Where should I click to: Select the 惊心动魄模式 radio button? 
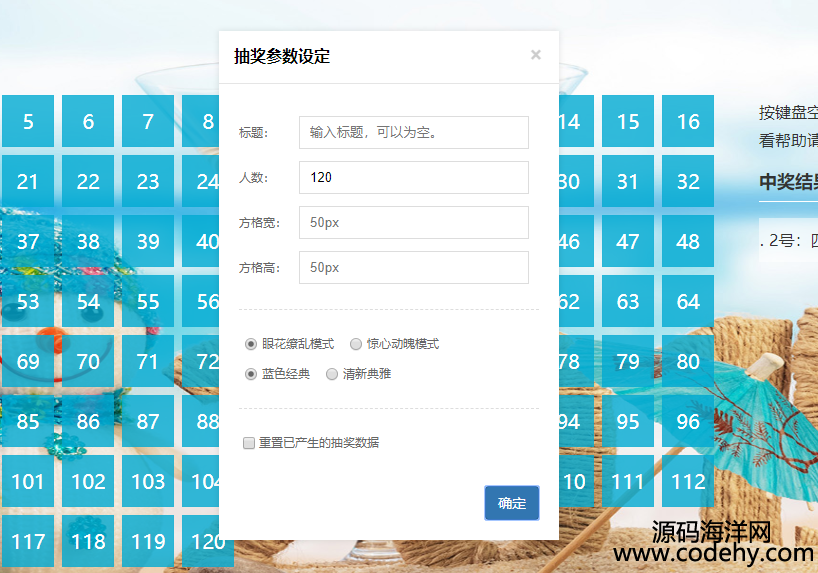click(356, 344)
